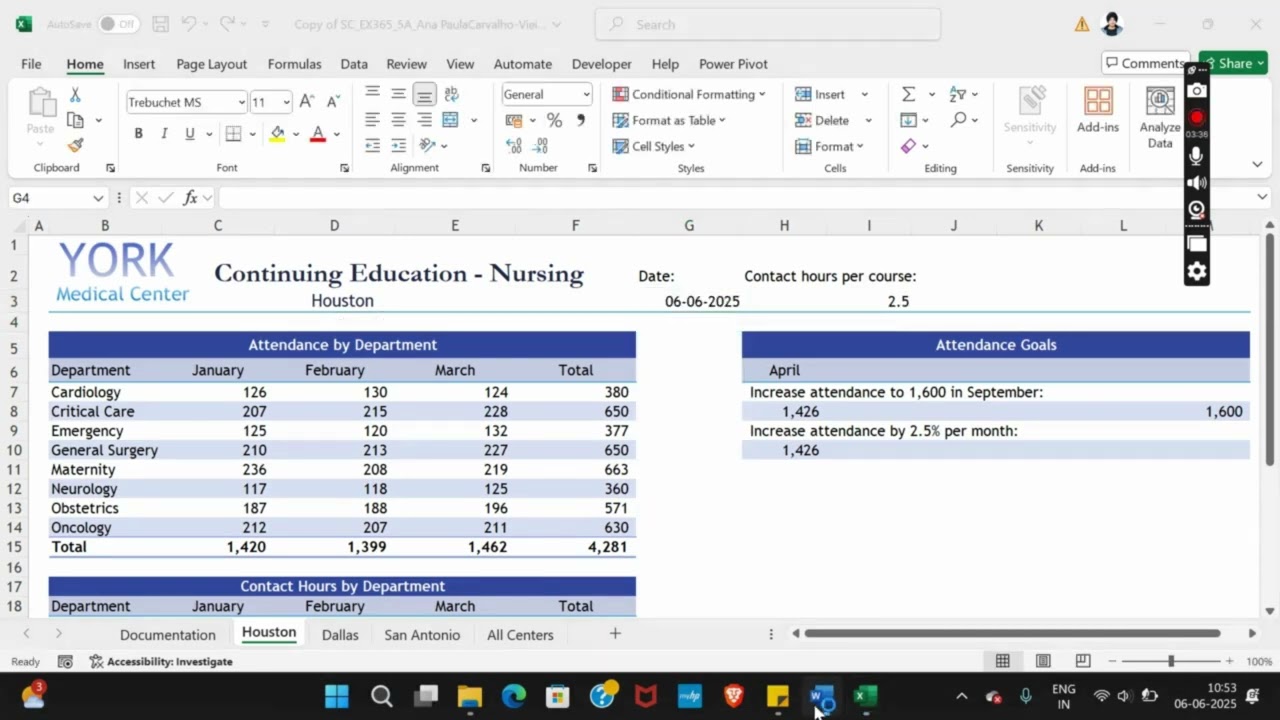
Task: Click the Microsoft Word taskbar icon
Action: 822,696
